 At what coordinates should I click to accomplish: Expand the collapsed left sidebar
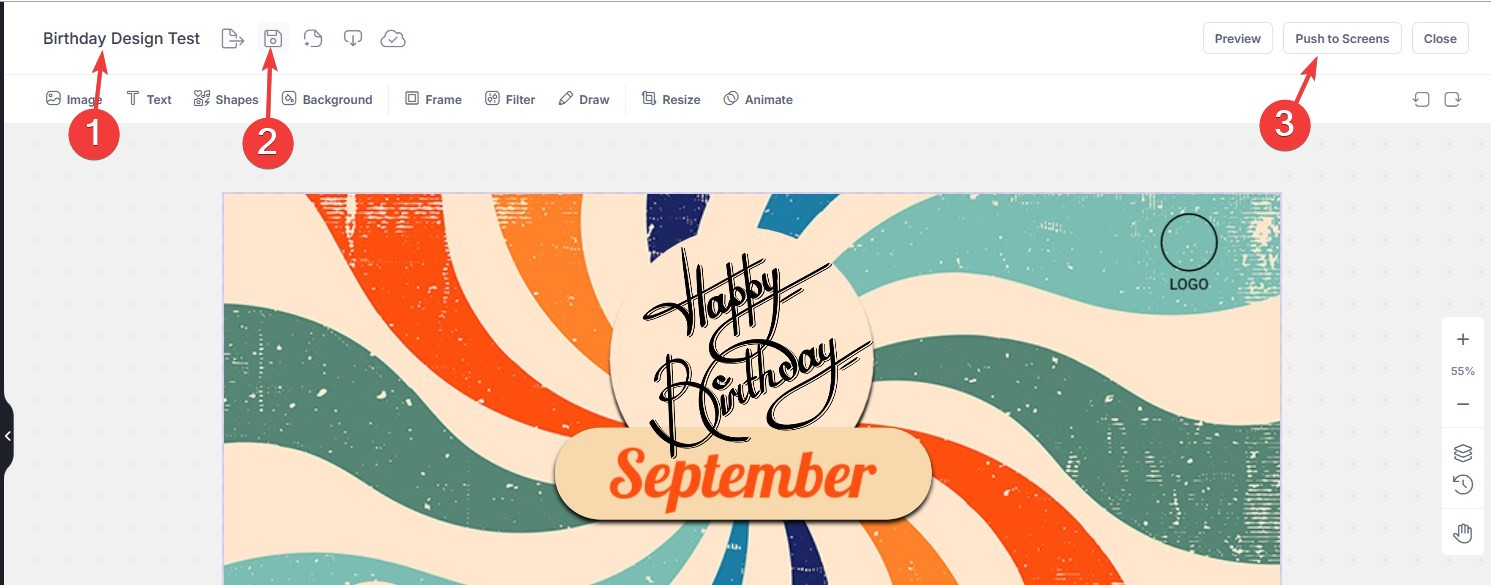click(x=7, y=436)
